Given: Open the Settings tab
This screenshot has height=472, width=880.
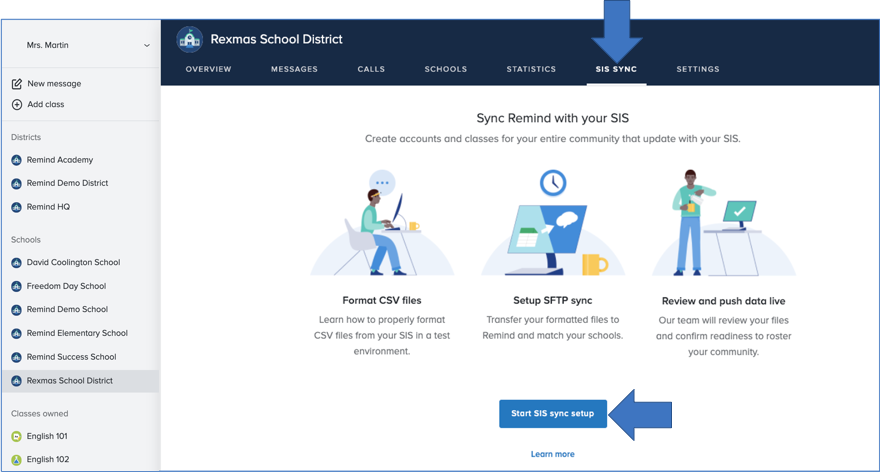Looking at the screenshot, I should [x=698, y=69].
